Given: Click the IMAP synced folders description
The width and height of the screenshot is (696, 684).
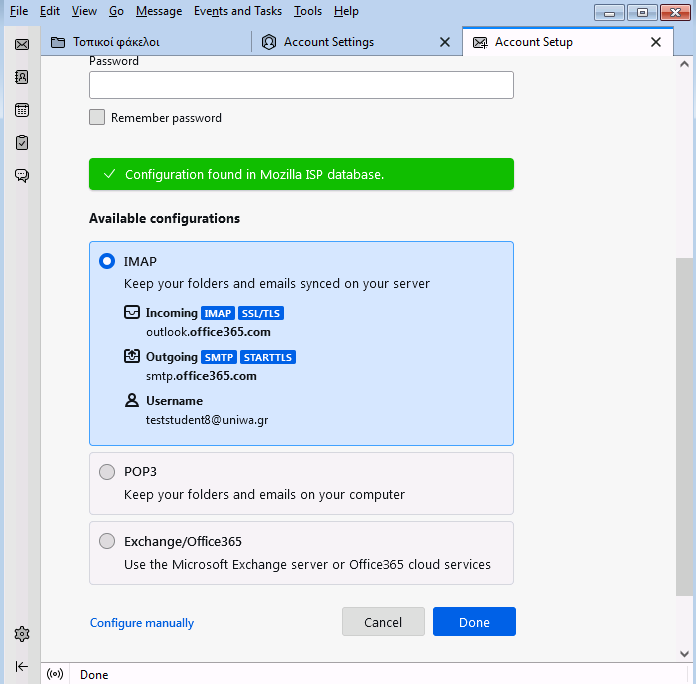Looking at the screenshot, I should pos(277,284).
